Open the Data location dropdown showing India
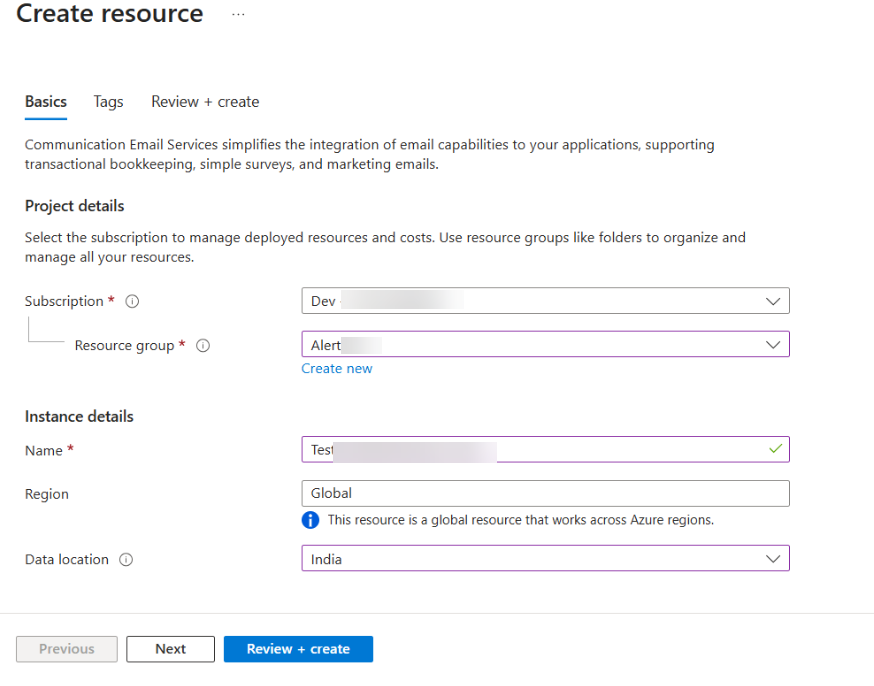The height and width of the screenshot is (686, 874). point(545,558)
